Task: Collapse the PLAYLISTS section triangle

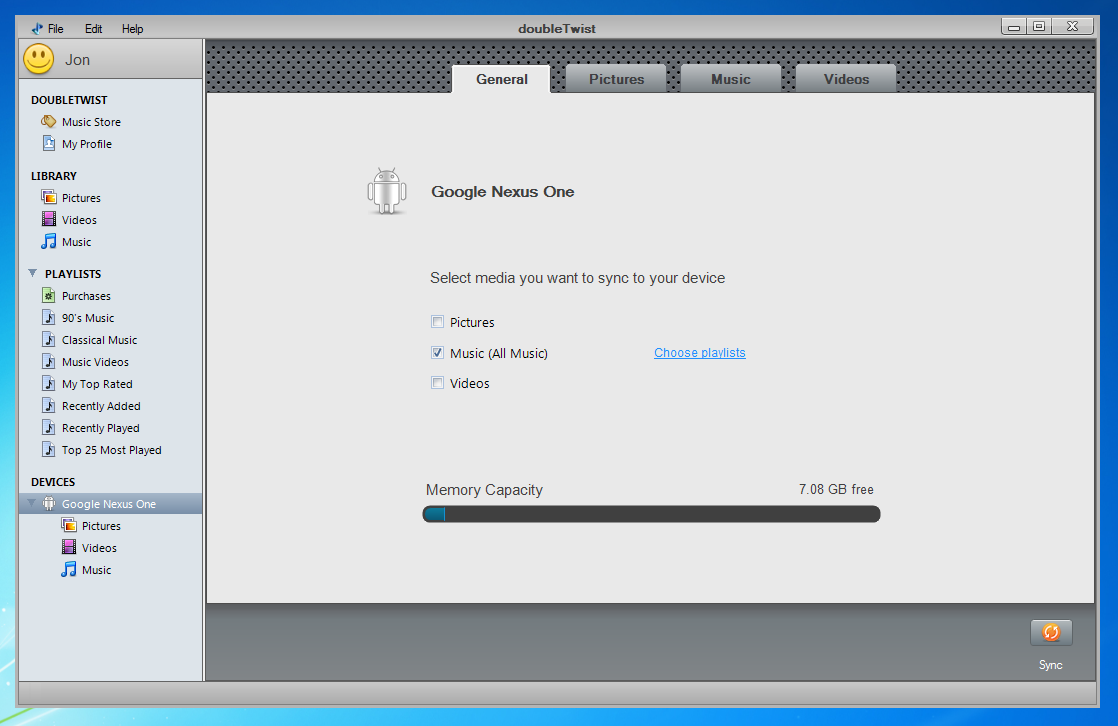Action: [x=33, y=273]
